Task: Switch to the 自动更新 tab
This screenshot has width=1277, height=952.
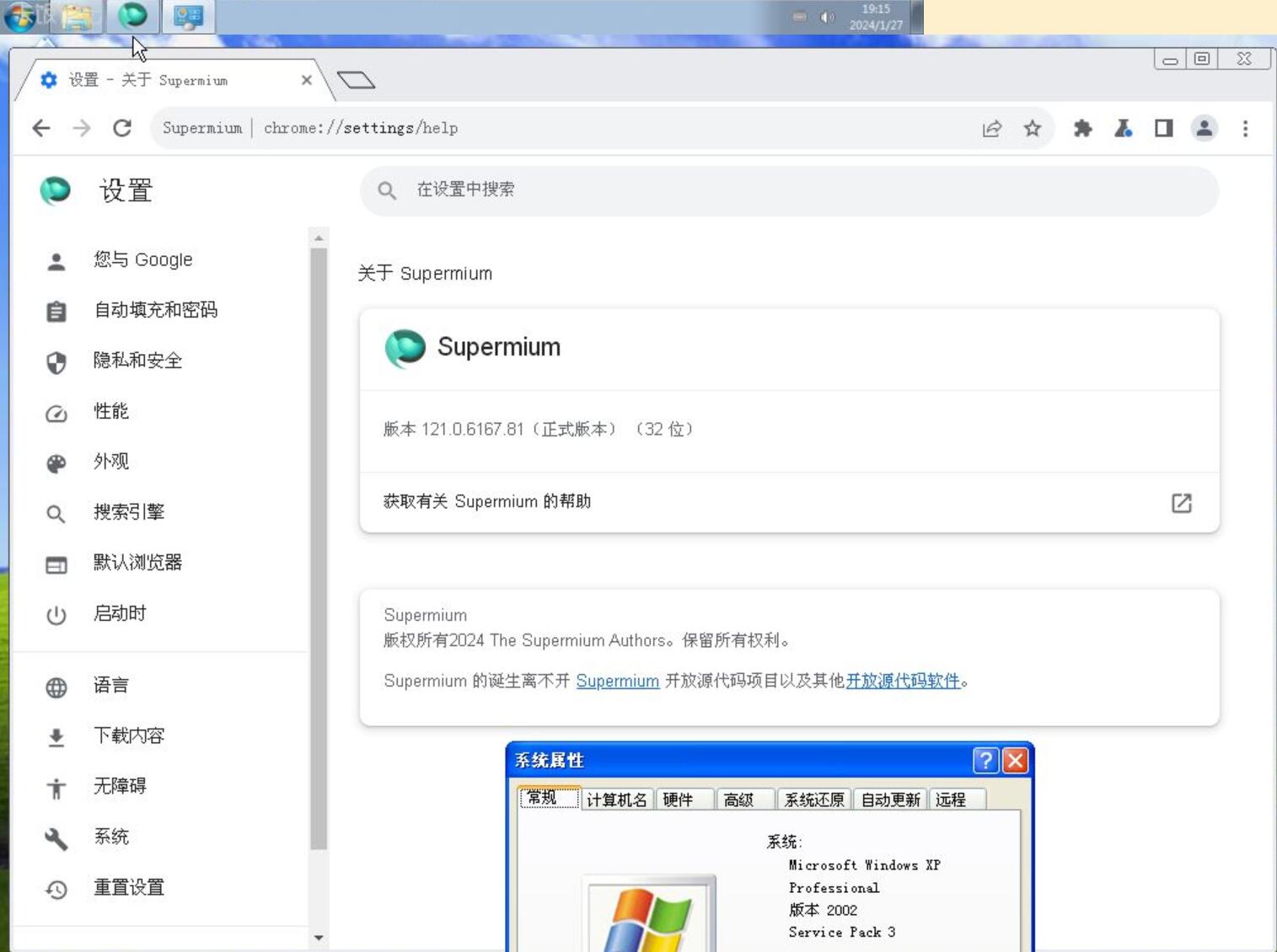Action: point(891,800)
